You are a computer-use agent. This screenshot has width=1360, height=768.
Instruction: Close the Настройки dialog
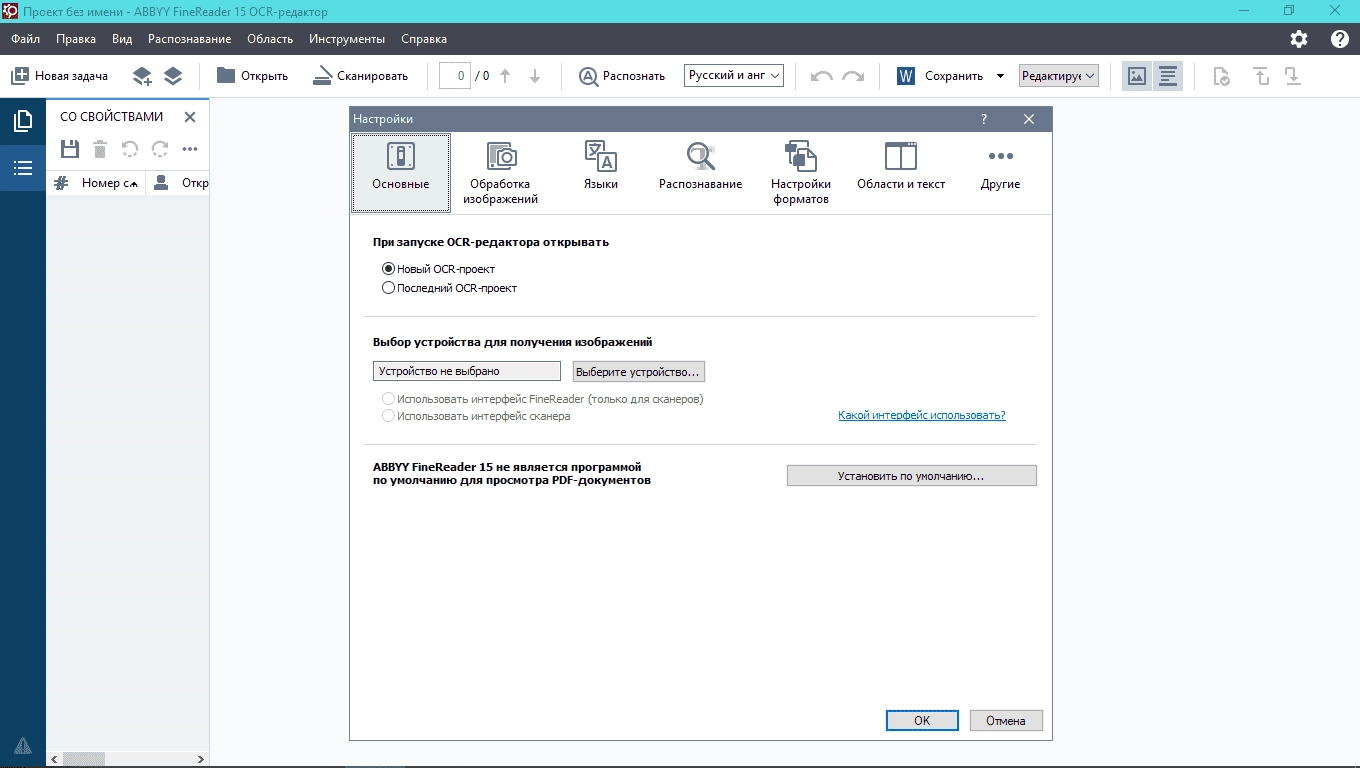pos(1029,119)
